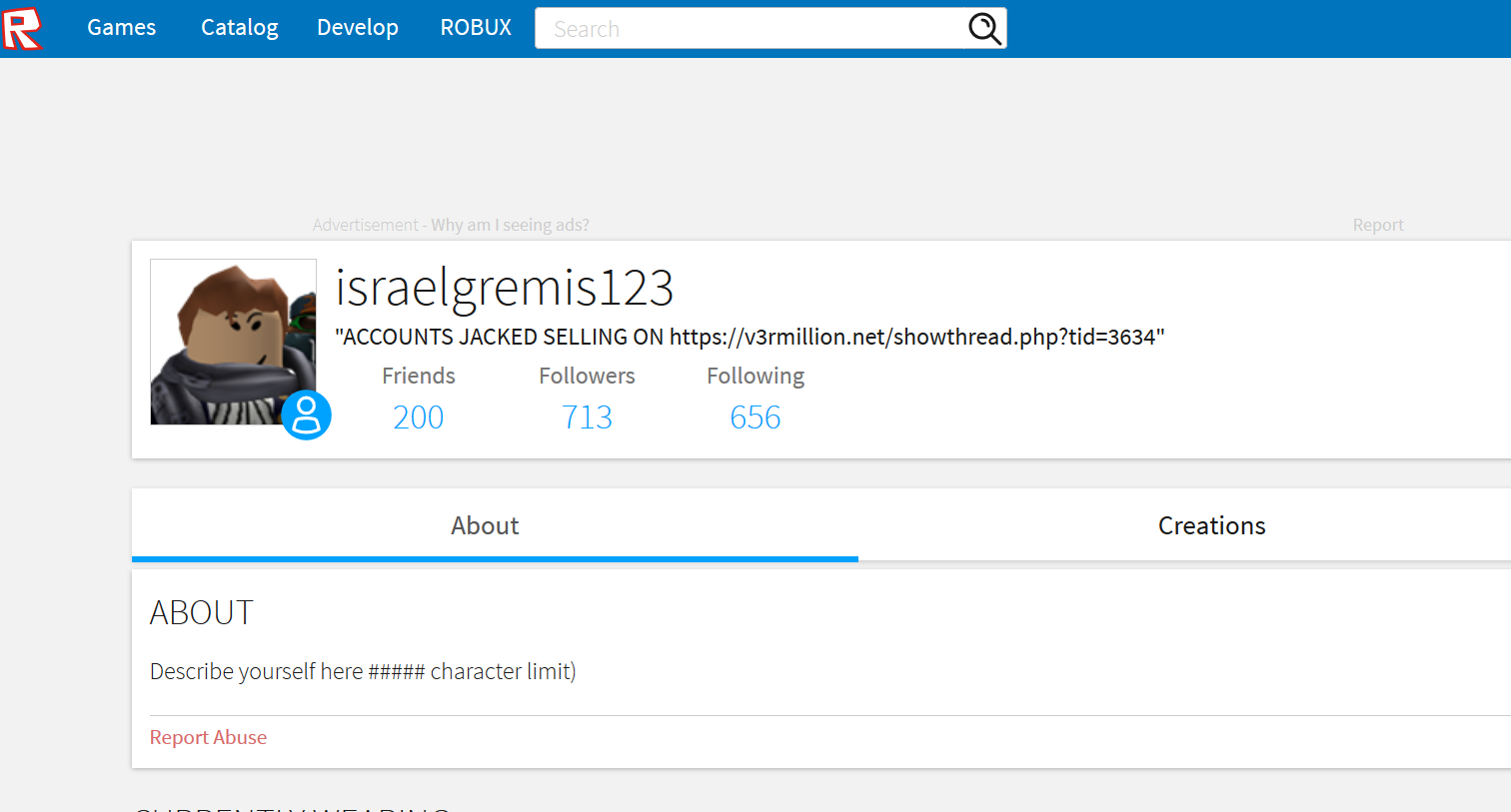Screen dimensions: 1511x812
Task: Open the Friends count 200
Action: (x=418, y=417)
